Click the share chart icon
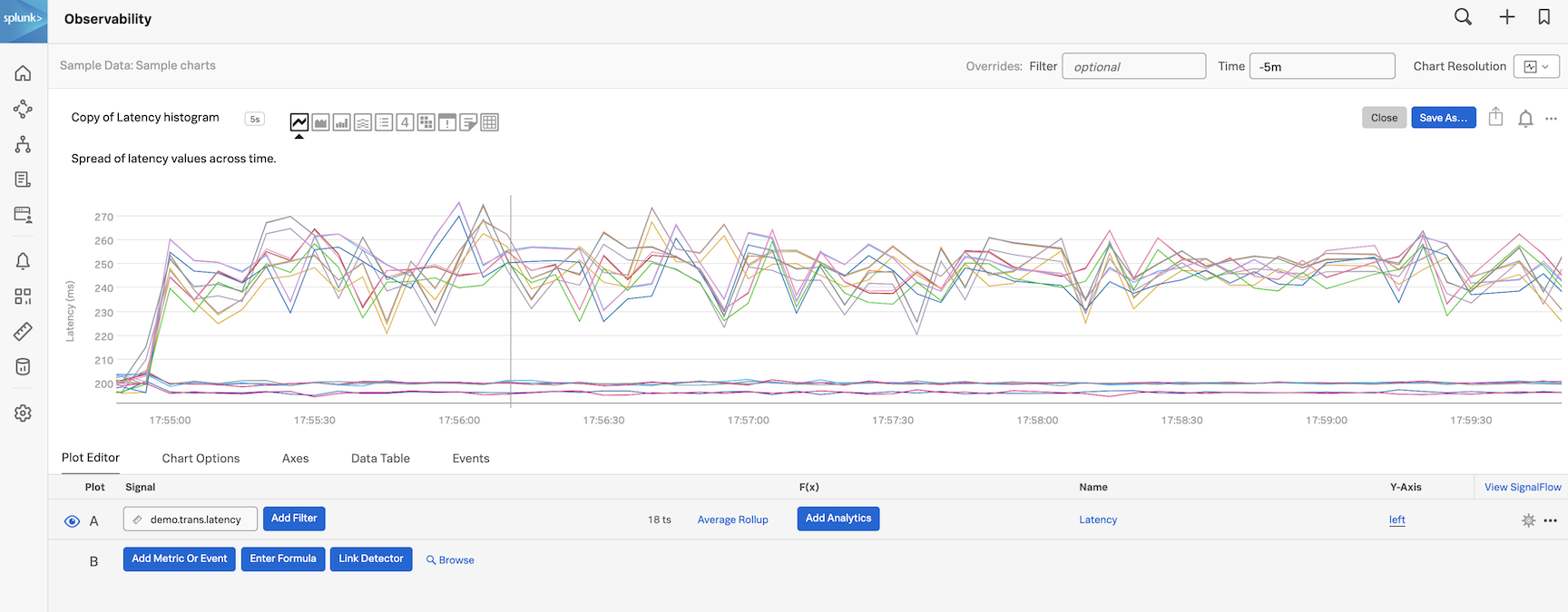The image size is (1568, 612). pos(1495,118)
